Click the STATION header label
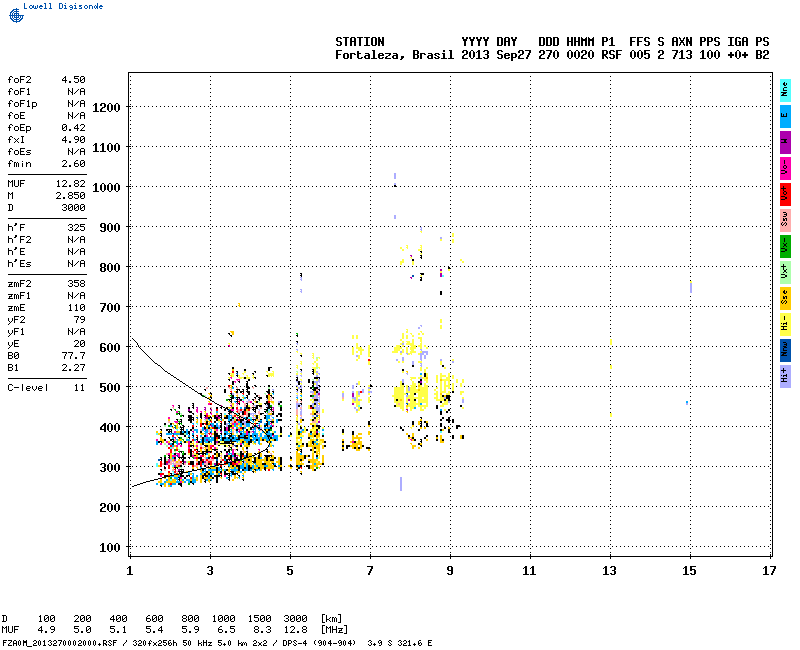This screenshot has height=650, width=800. [x=360, y=42]
